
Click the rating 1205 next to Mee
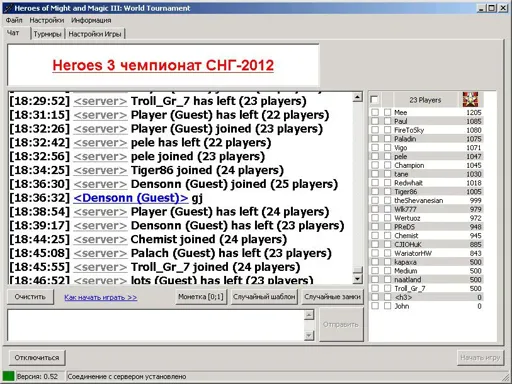474,112
